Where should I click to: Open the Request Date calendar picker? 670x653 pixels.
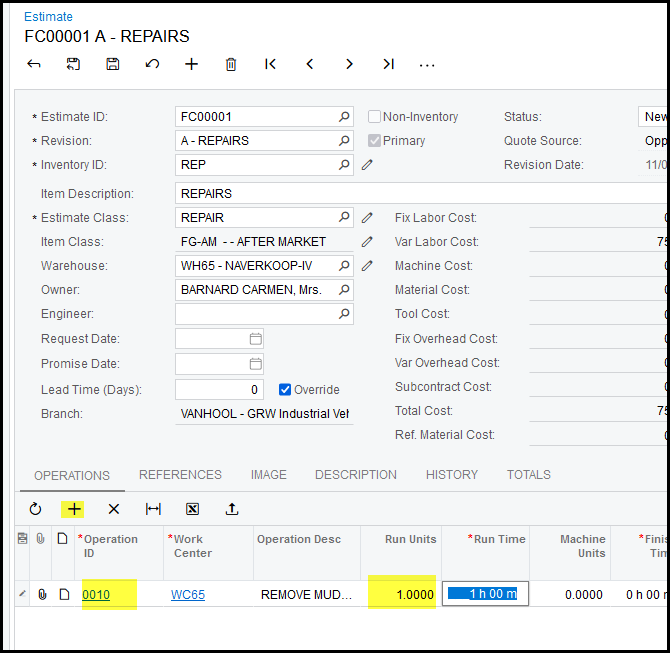click(256, 339)
